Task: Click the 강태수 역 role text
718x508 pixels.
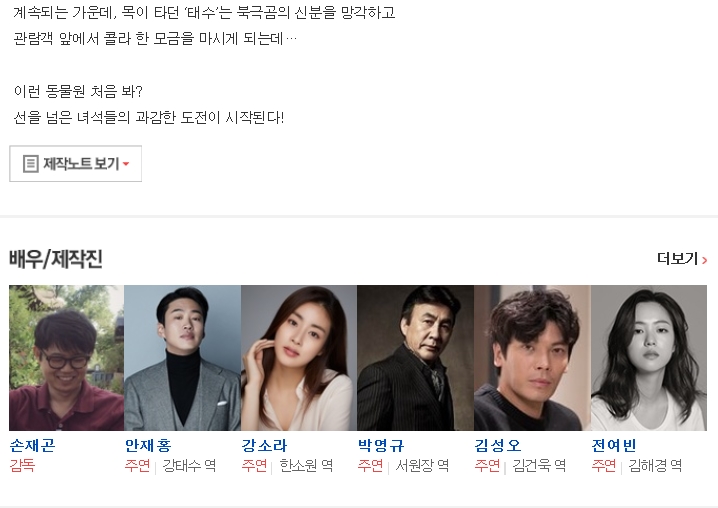Action: [189, 466]
